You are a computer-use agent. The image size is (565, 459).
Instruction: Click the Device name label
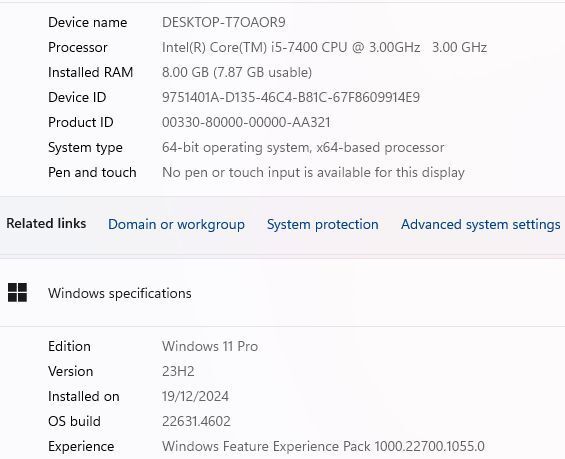pos(88,22)
